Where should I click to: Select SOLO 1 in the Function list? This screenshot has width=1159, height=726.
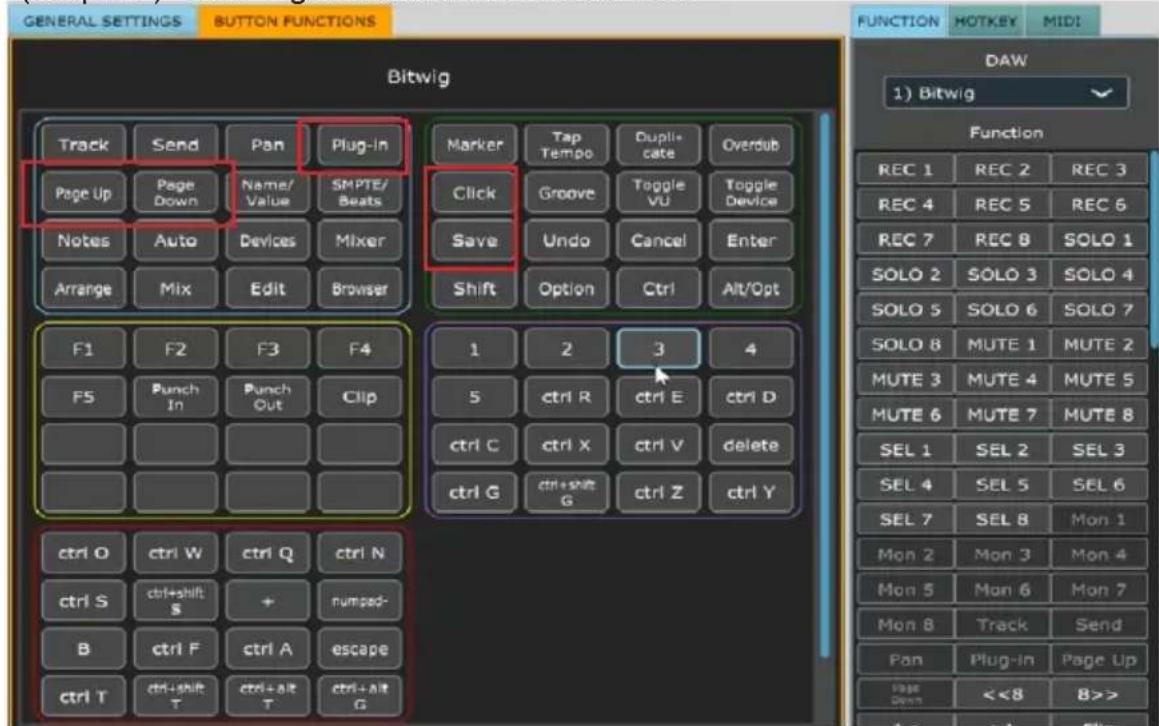(1098, 240)
